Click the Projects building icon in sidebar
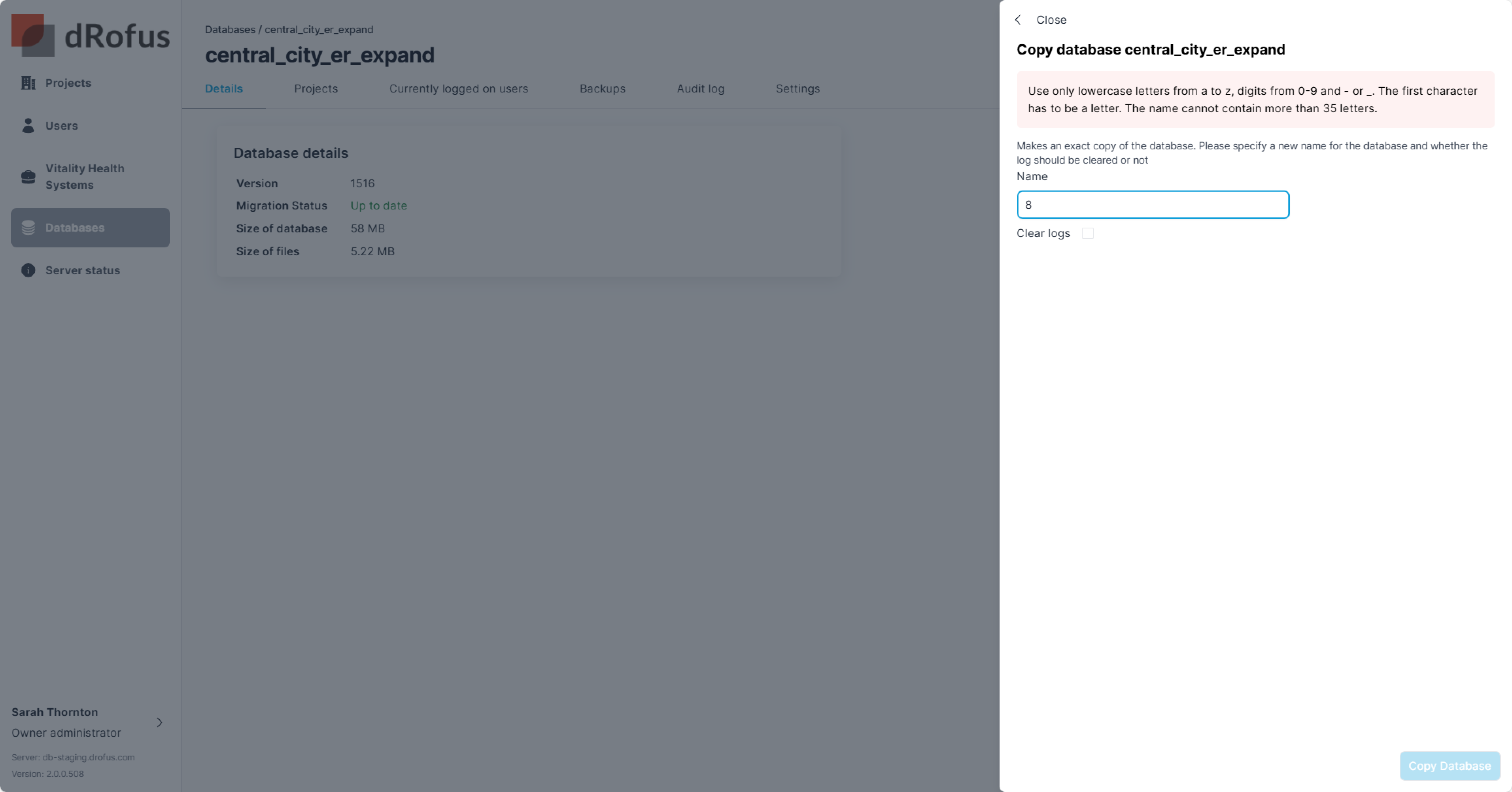1512x792 pixels. coord(28,83)
